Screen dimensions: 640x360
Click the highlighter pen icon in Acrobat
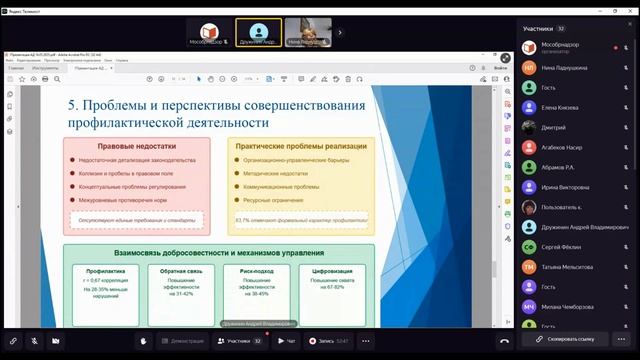(x=313, y=79)
